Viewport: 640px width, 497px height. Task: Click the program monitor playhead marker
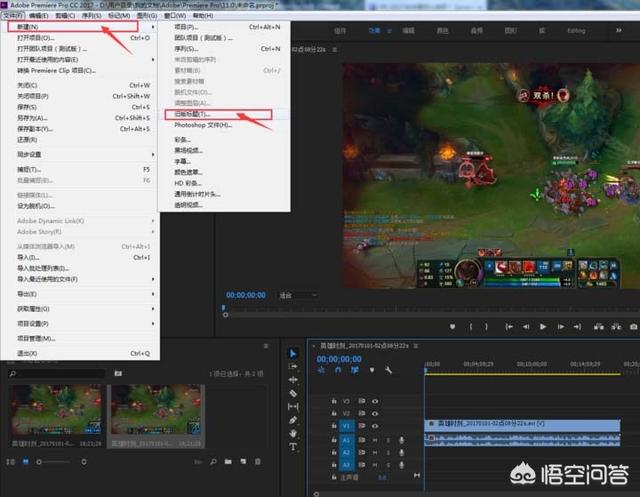click(224, 307)
